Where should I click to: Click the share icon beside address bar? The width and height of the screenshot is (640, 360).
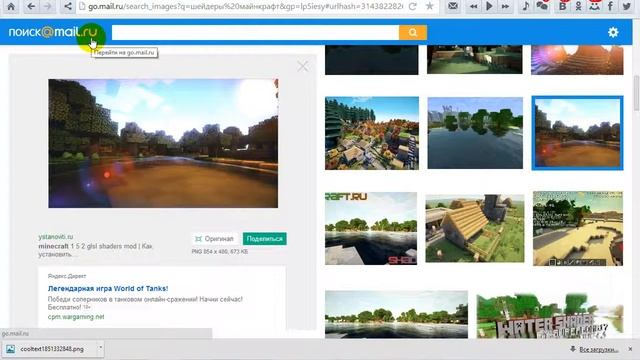click(68, 7)
